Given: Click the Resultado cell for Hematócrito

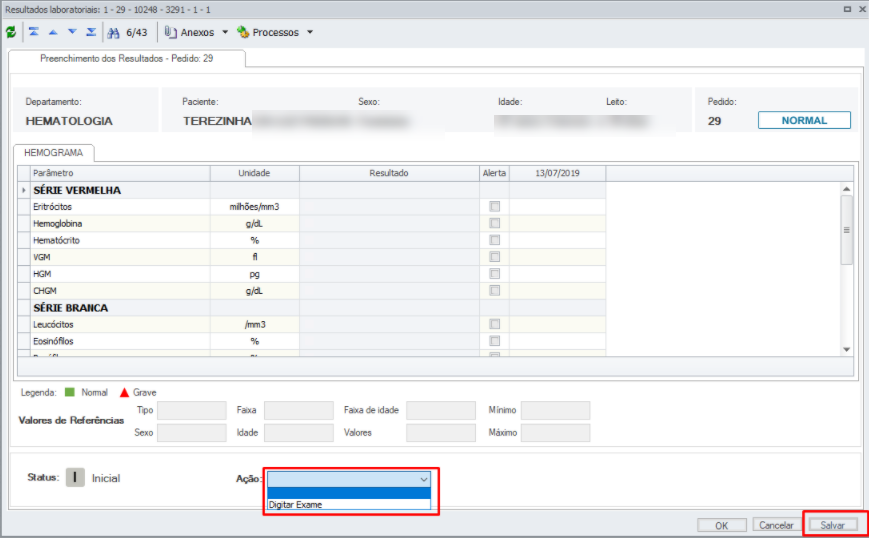Looking at the screenshot, I should [389, 240].
